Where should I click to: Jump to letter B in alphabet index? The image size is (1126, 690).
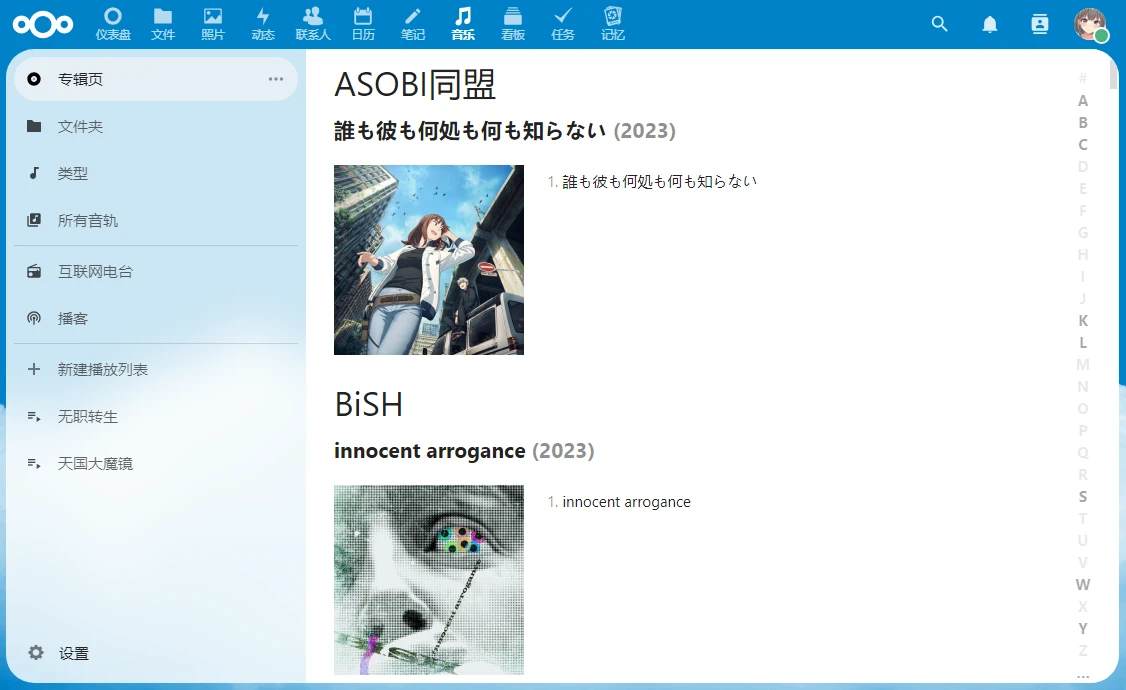(1083, 123)
